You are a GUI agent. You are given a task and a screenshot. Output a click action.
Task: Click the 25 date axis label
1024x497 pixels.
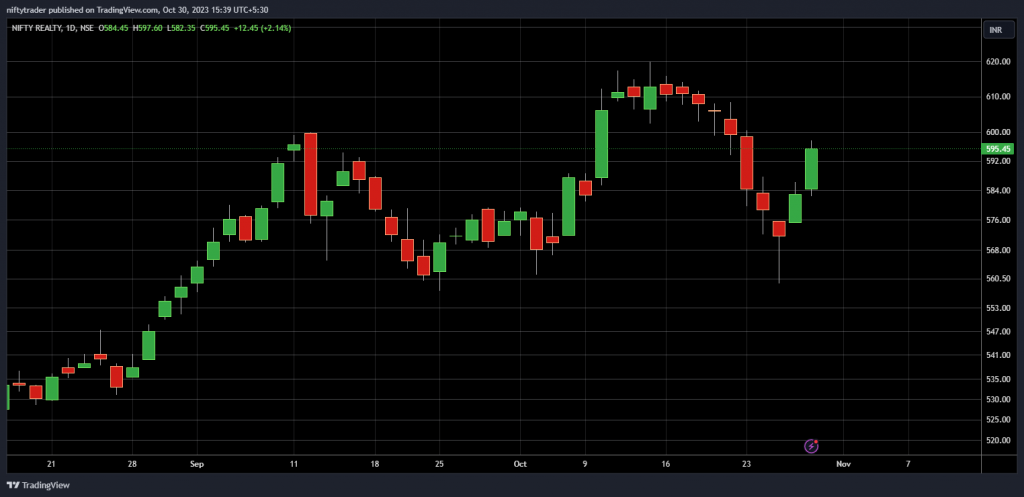pyautogui.click(x=440, y=464)
